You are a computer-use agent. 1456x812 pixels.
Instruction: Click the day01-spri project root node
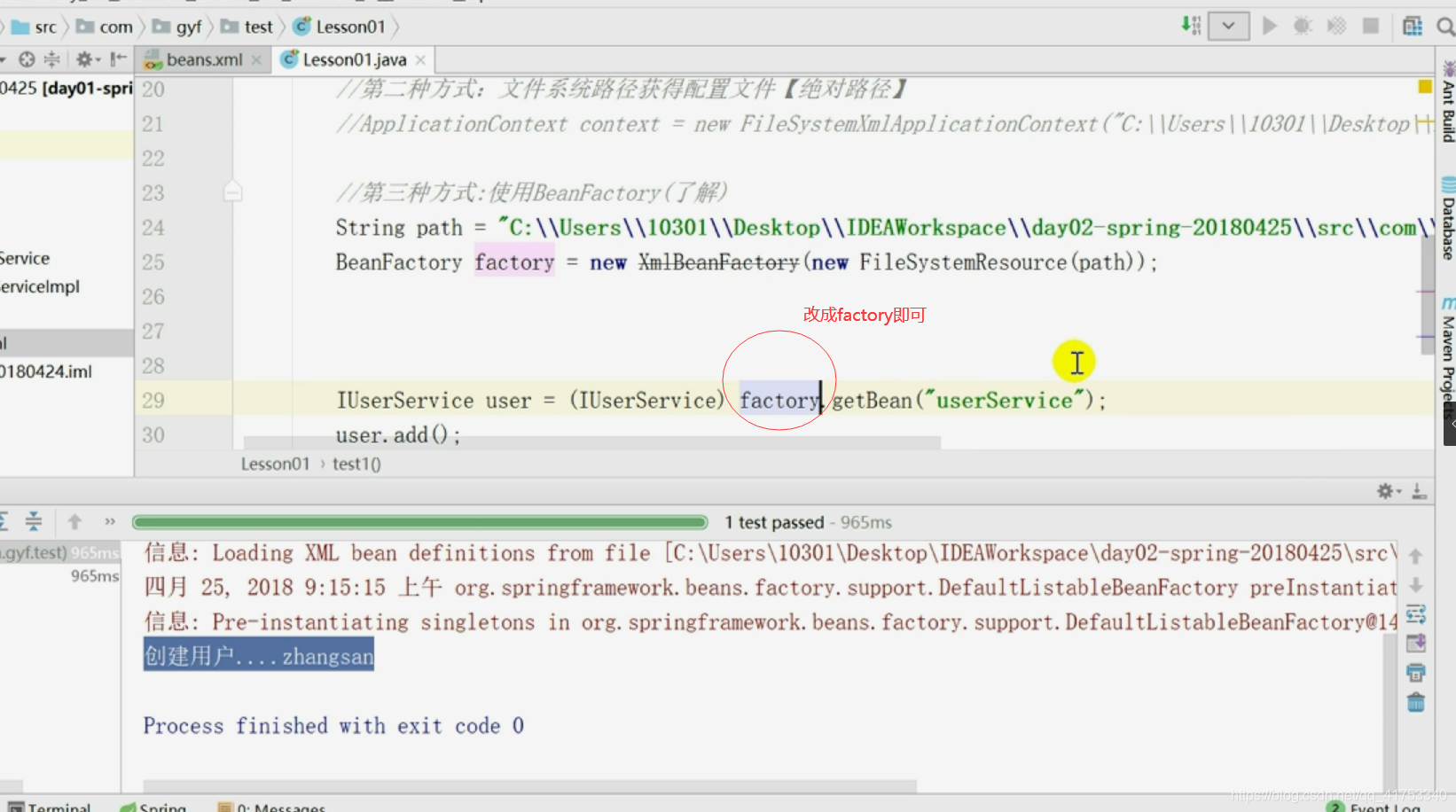pos(66,88)
